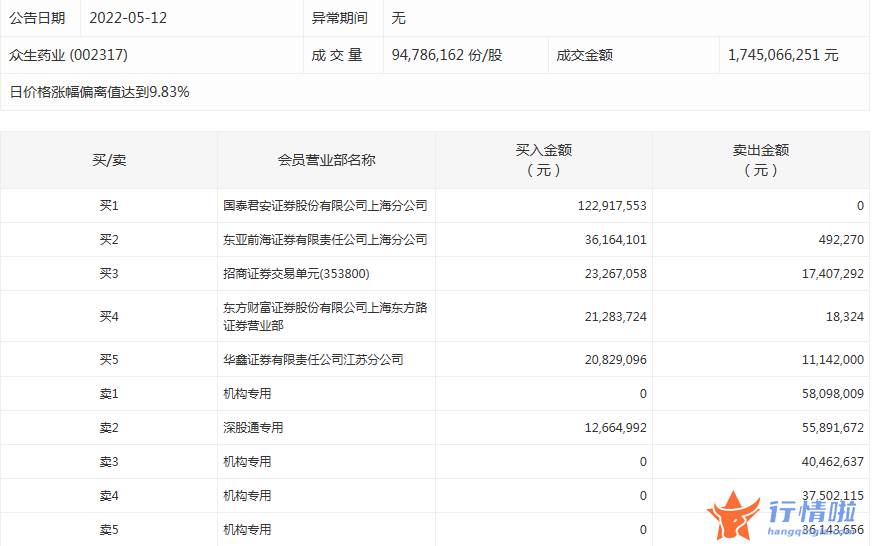This screenshot has height=546, width=872.
Task: Select the 买5 row label
Action: click(x=109, y=360)
